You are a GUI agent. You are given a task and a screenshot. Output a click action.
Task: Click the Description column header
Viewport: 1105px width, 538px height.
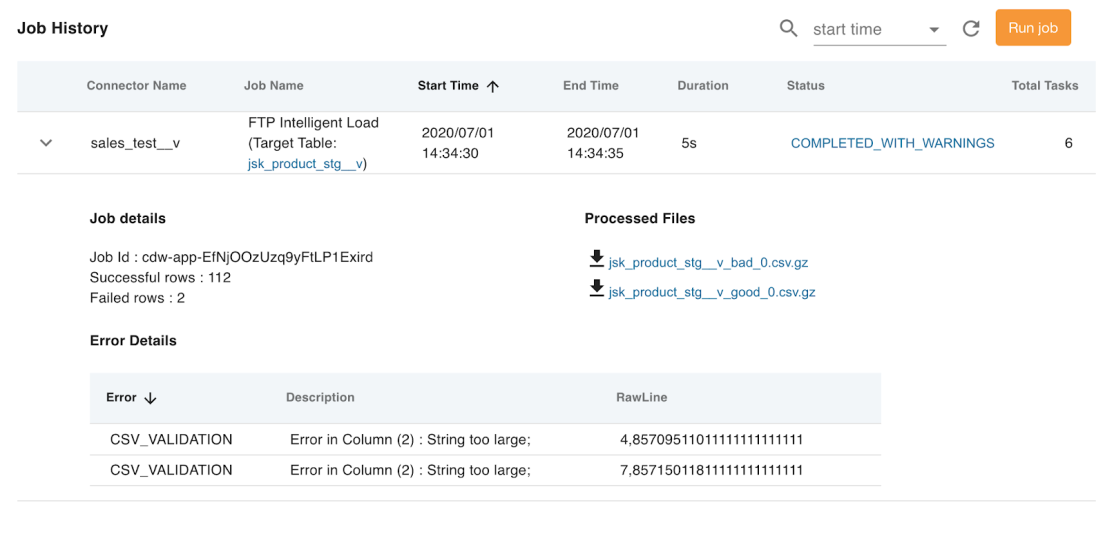(x=320, y=398)
